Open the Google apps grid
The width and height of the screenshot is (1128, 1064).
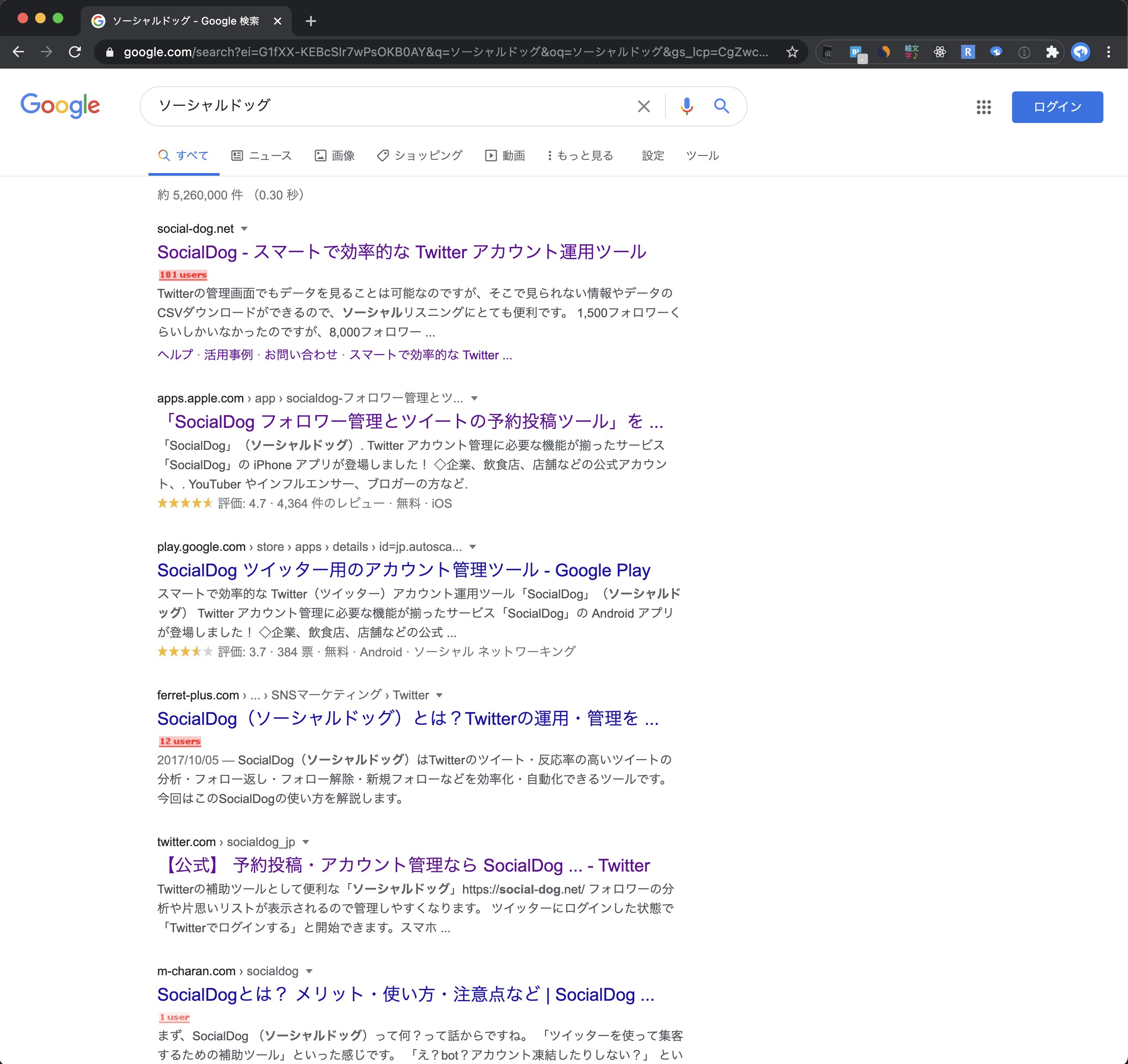(x=983, y=107)
